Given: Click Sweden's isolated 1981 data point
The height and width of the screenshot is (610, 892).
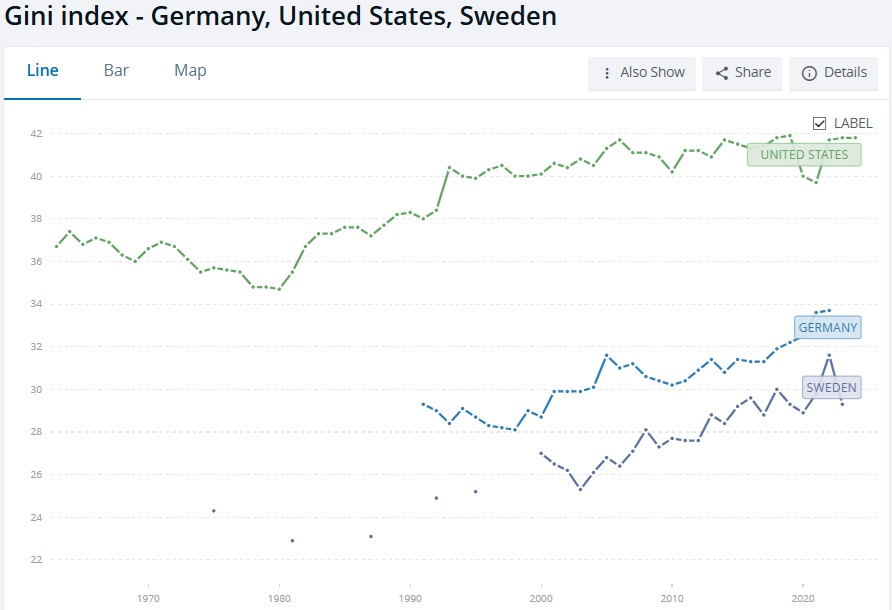Looking at the screenshot, I should click(292, 541).
